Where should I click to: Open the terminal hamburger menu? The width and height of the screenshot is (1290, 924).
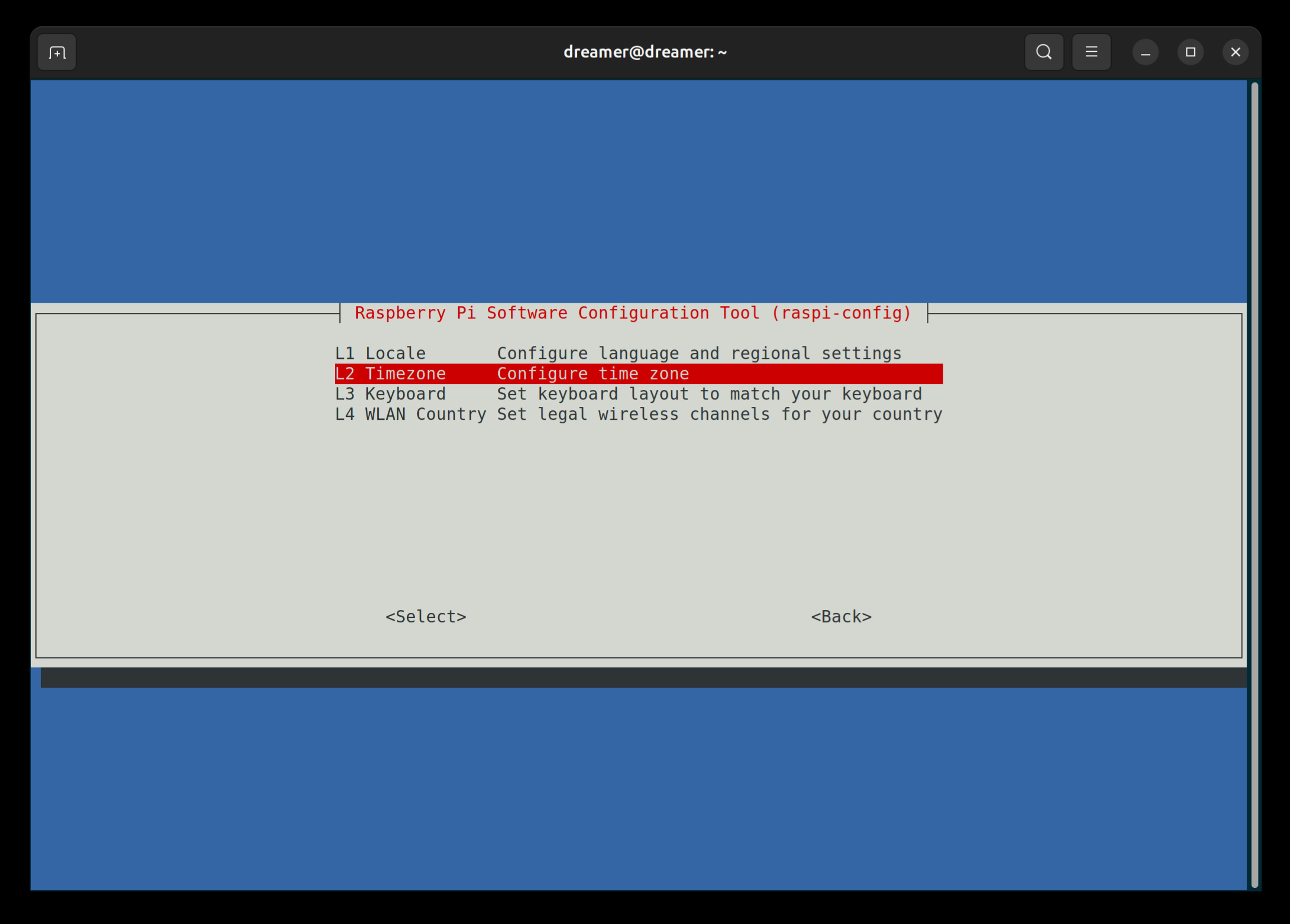(1091, 52)
